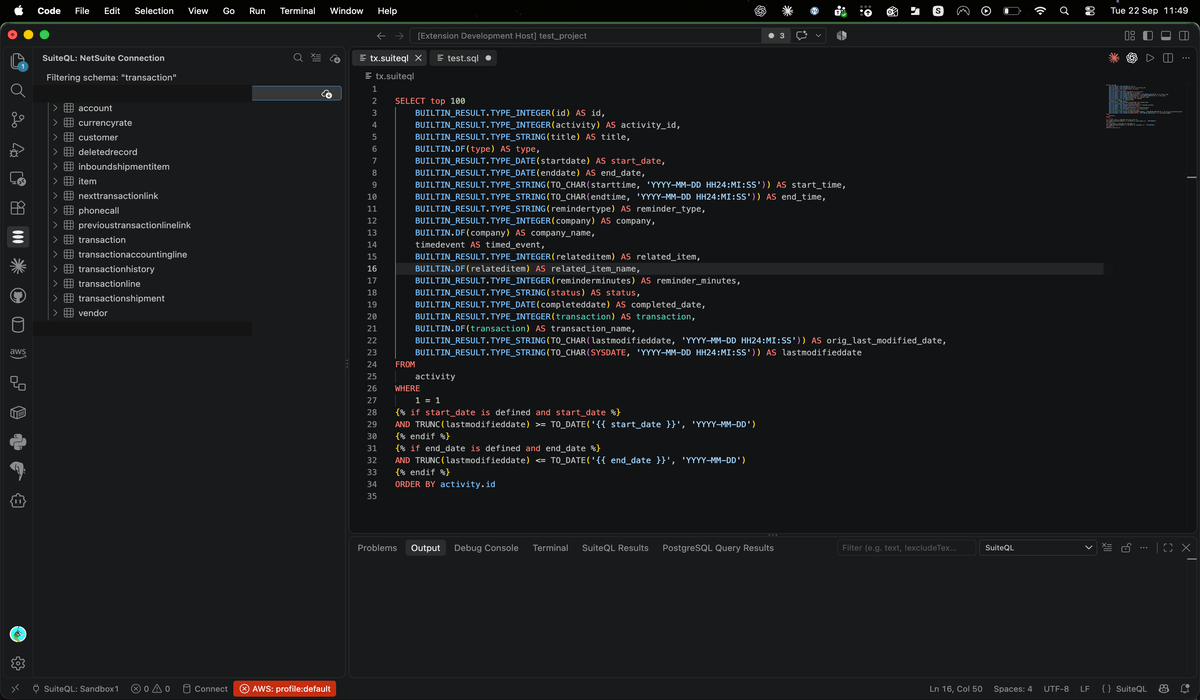
Task: Click the search icon in SuiteQL panel header
Action: click(298, 58)
